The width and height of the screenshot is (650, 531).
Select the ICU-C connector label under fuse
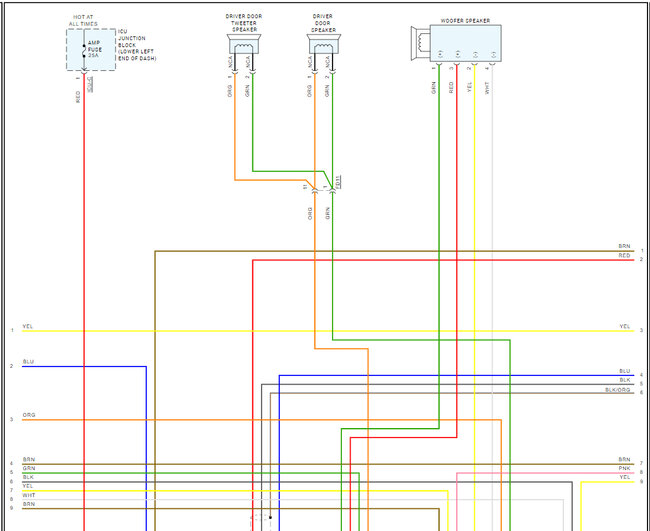(x=90, y=84)
